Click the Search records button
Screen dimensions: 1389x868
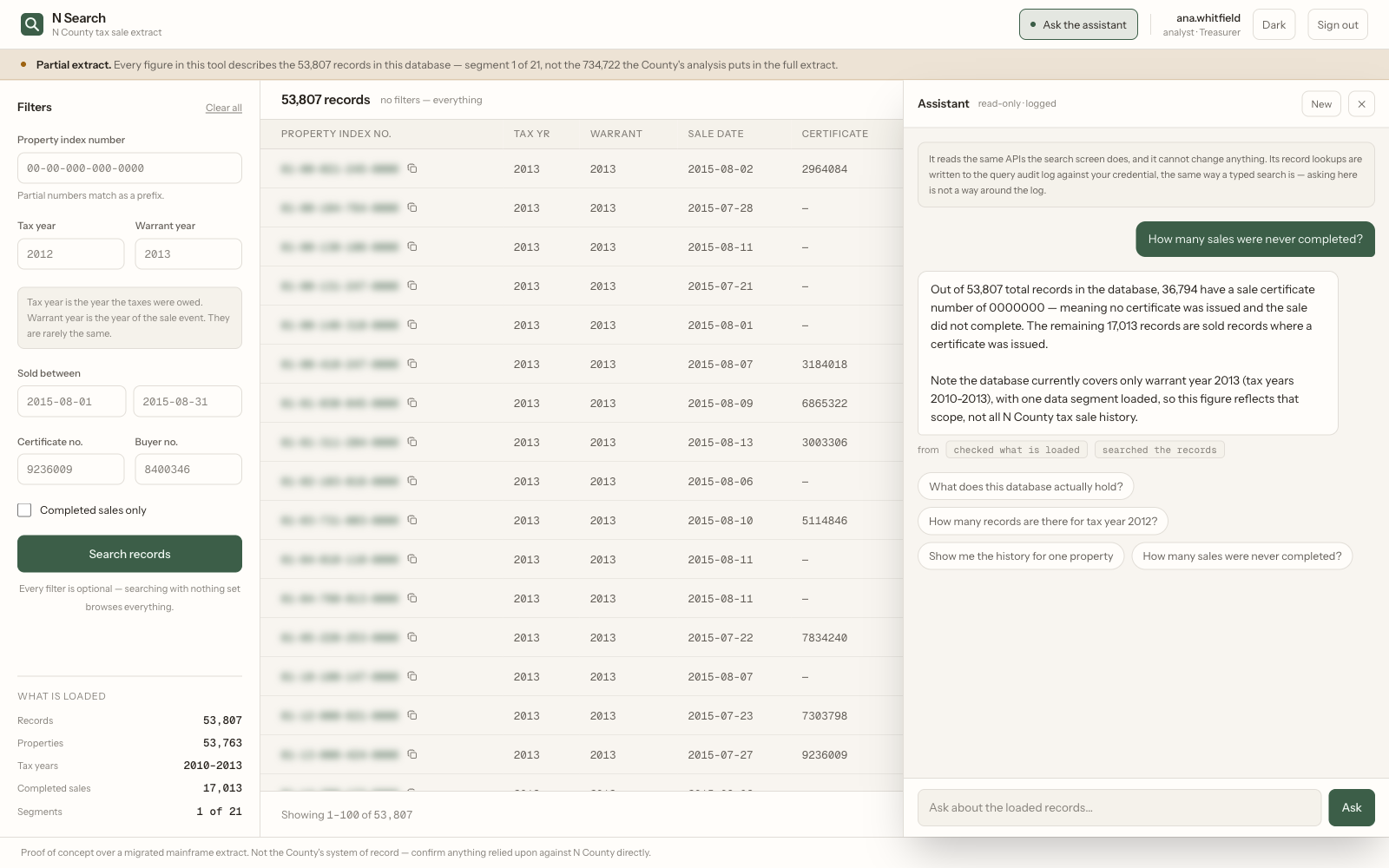129,554
